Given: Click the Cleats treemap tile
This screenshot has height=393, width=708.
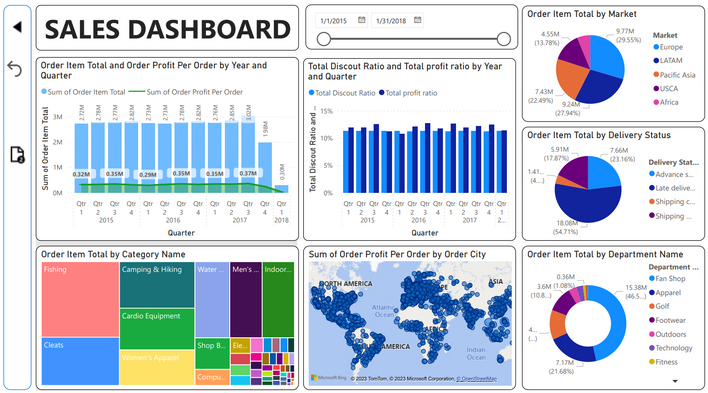Looking at the screenshot, I should click(x=80, y=361).
